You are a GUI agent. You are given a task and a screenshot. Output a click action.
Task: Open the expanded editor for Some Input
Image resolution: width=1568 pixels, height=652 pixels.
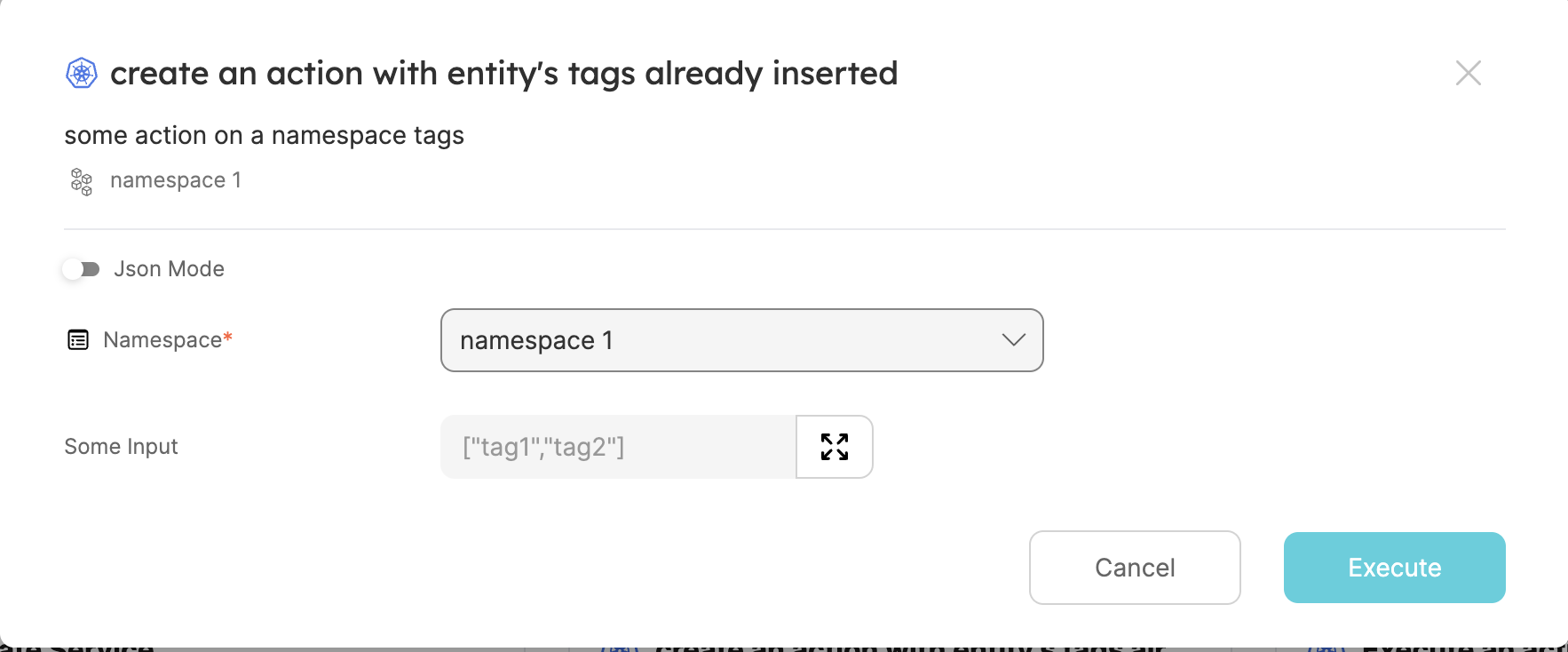click(x=833, y=447)
